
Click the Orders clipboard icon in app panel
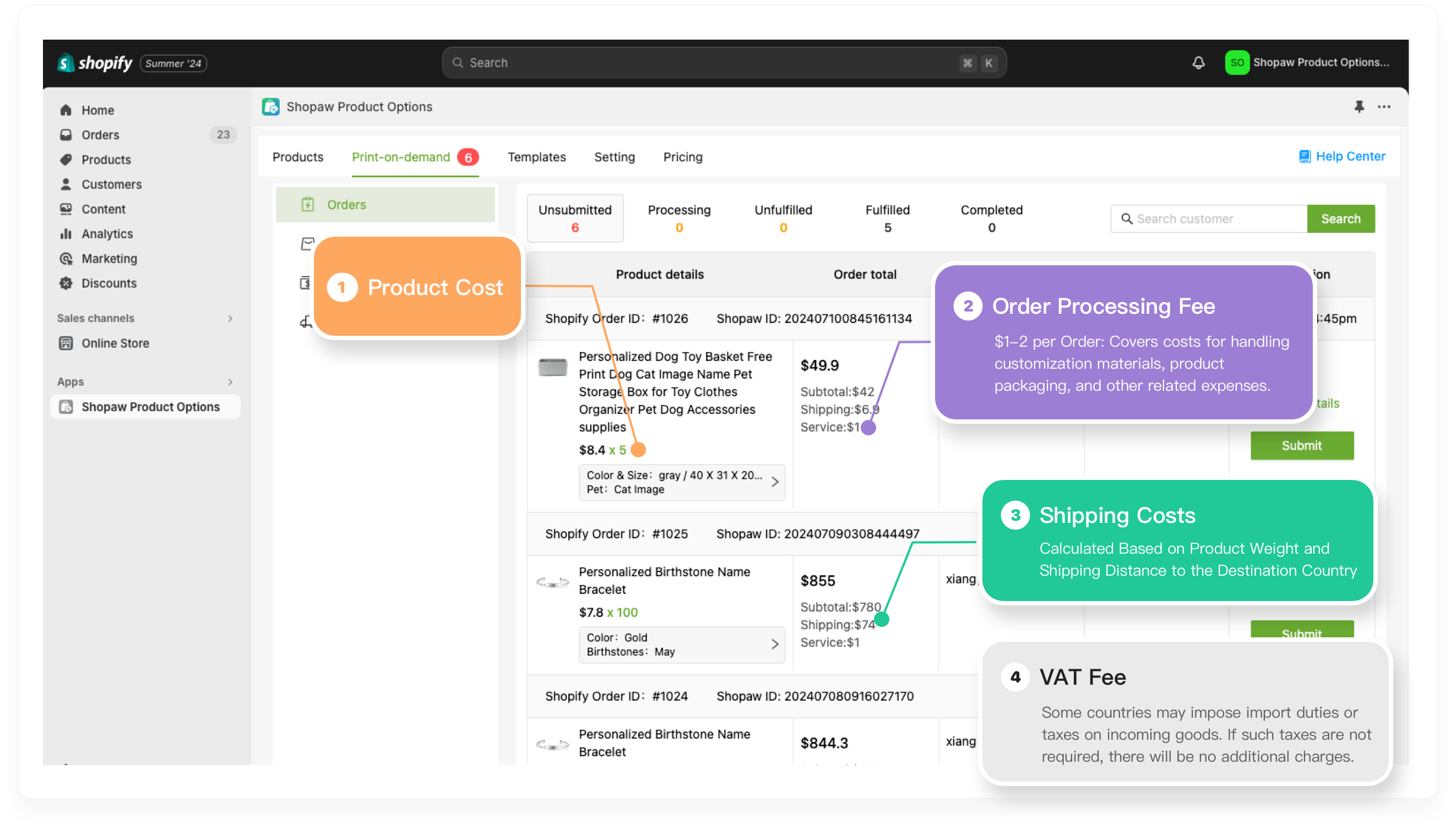pos(308,205)
